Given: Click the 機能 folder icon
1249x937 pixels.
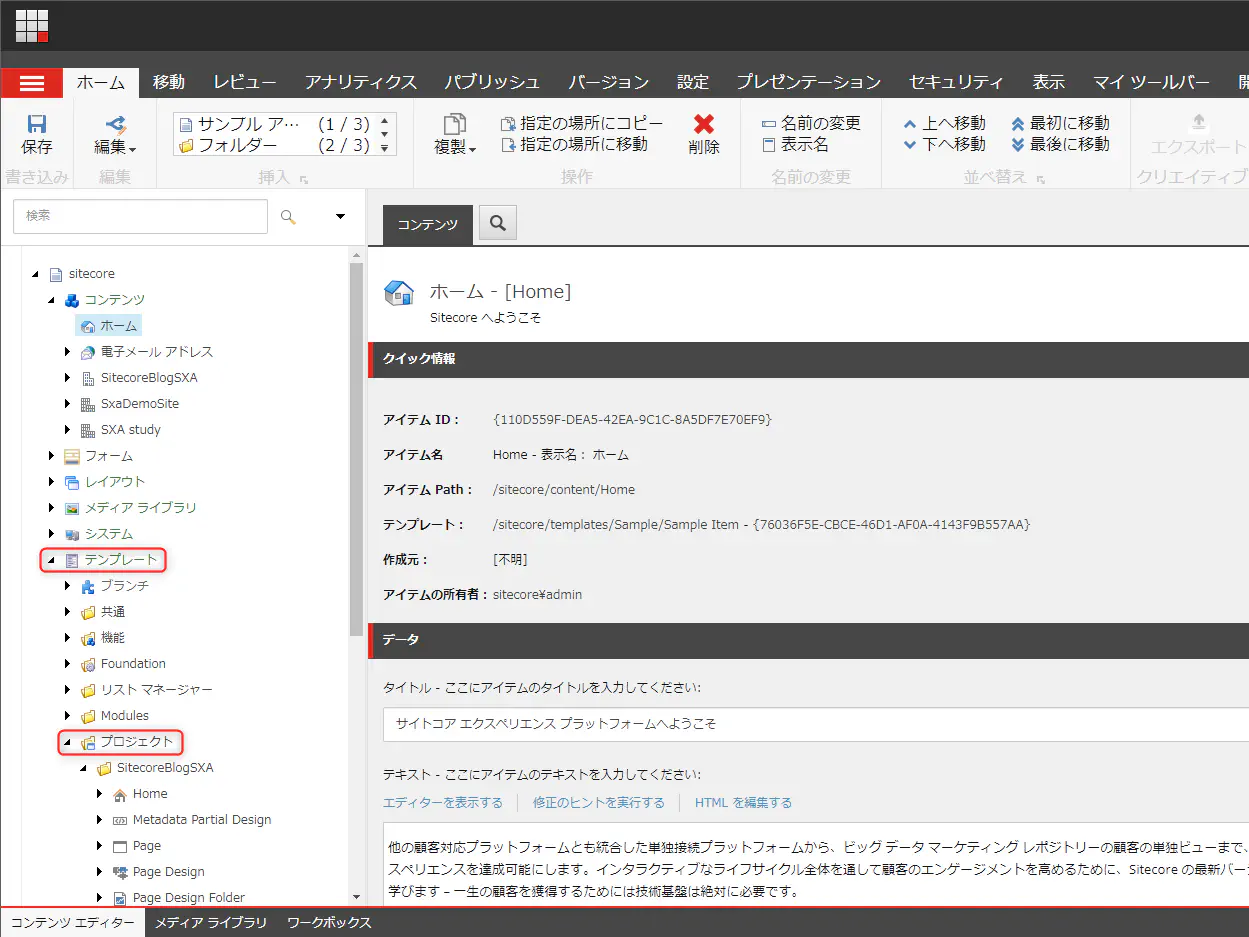Looking at the screenshot, I should pos(87,638).
